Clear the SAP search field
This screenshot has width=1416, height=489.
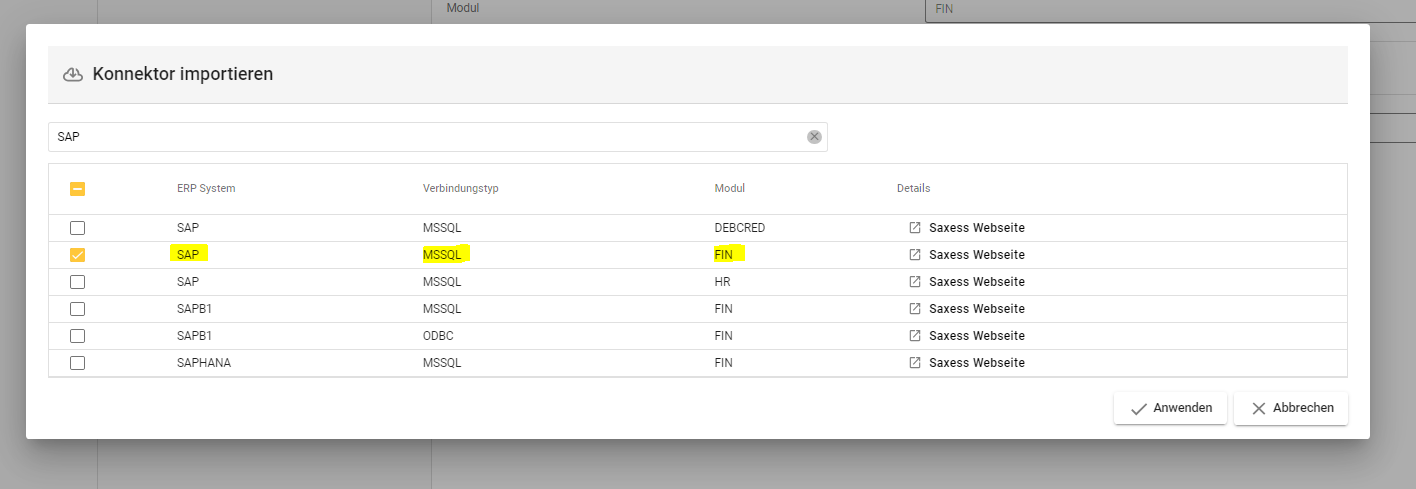coord(814,137)
